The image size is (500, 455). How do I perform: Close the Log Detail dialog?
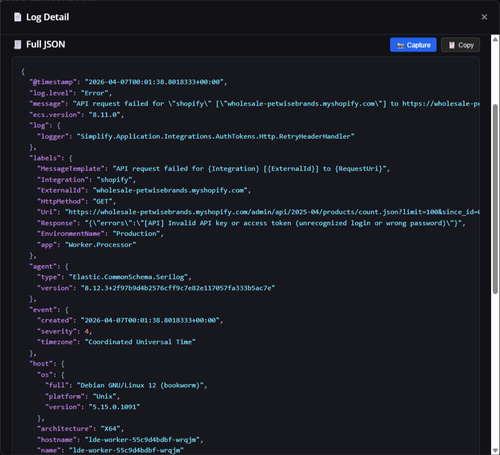pos(484,17)
